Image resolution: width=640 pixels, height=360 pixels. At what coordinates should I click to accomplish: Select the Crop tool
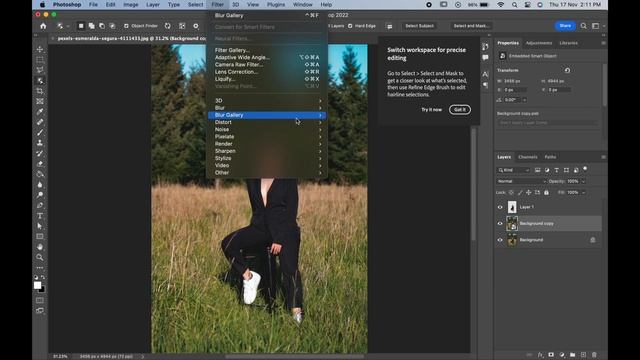[x=40, y=91]
